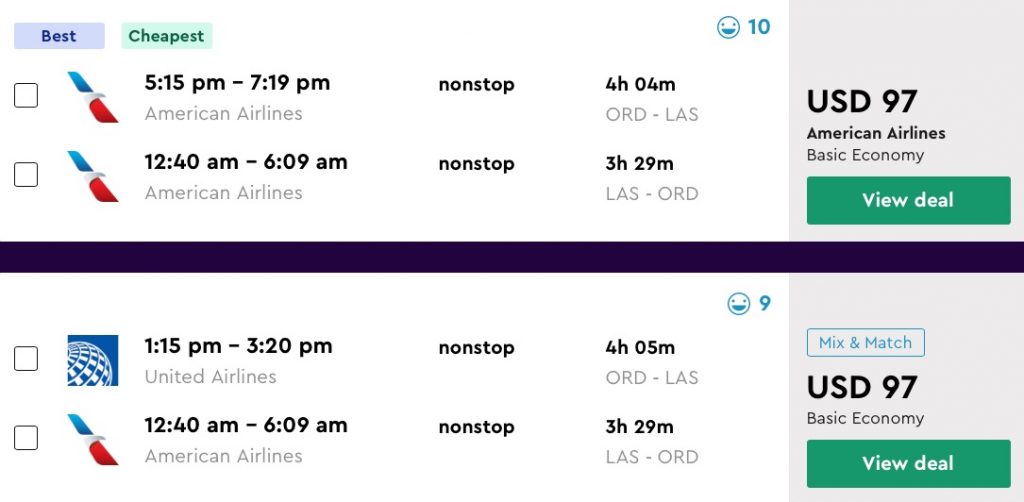Tick checkbox for 5:15 pm American flight
This screenshot has width=1024, height=502.
click(x=26, y=96)
